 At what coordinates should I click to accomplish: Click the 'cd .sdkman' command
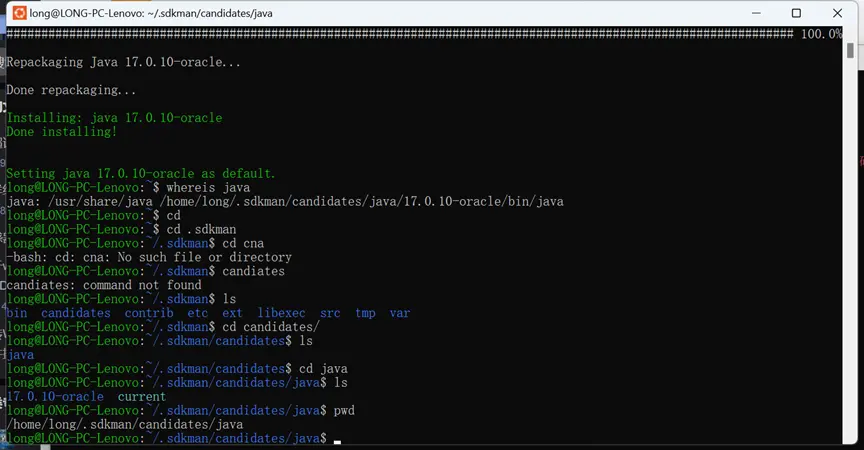point(201,229)
